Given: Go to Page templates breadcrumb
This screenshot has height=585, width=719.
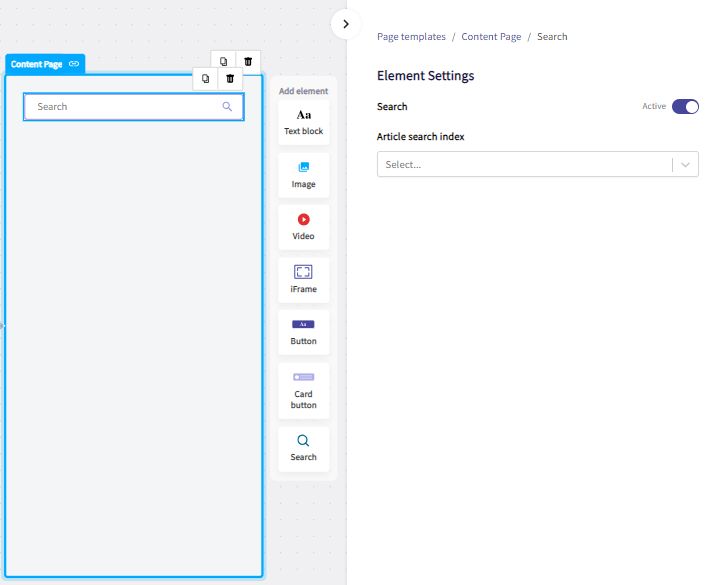Looking at the screenshot, I should 411,37.
